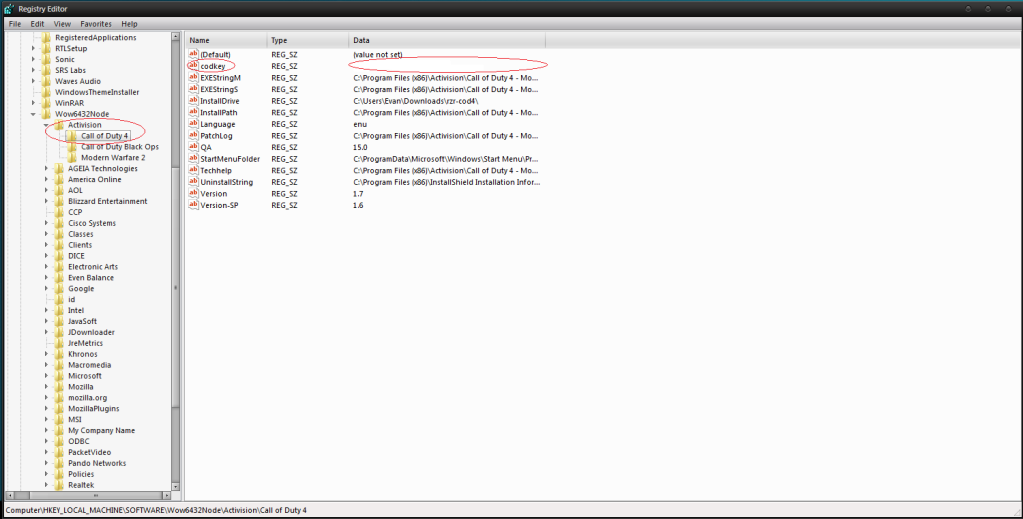Click the Version data value 1.7
The width and height of the screenshot is (1023, 519).
point(358,193)
